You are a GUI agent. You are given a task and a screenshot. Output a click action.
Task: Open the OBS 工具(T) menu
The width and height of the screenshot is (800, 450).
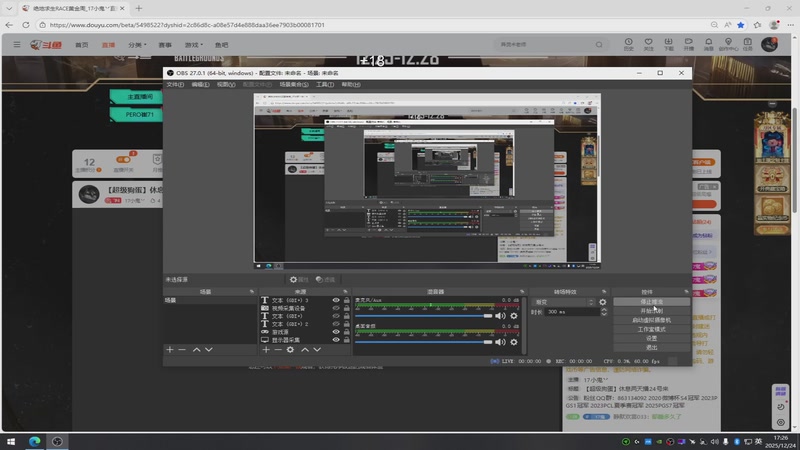click(325, 85)
